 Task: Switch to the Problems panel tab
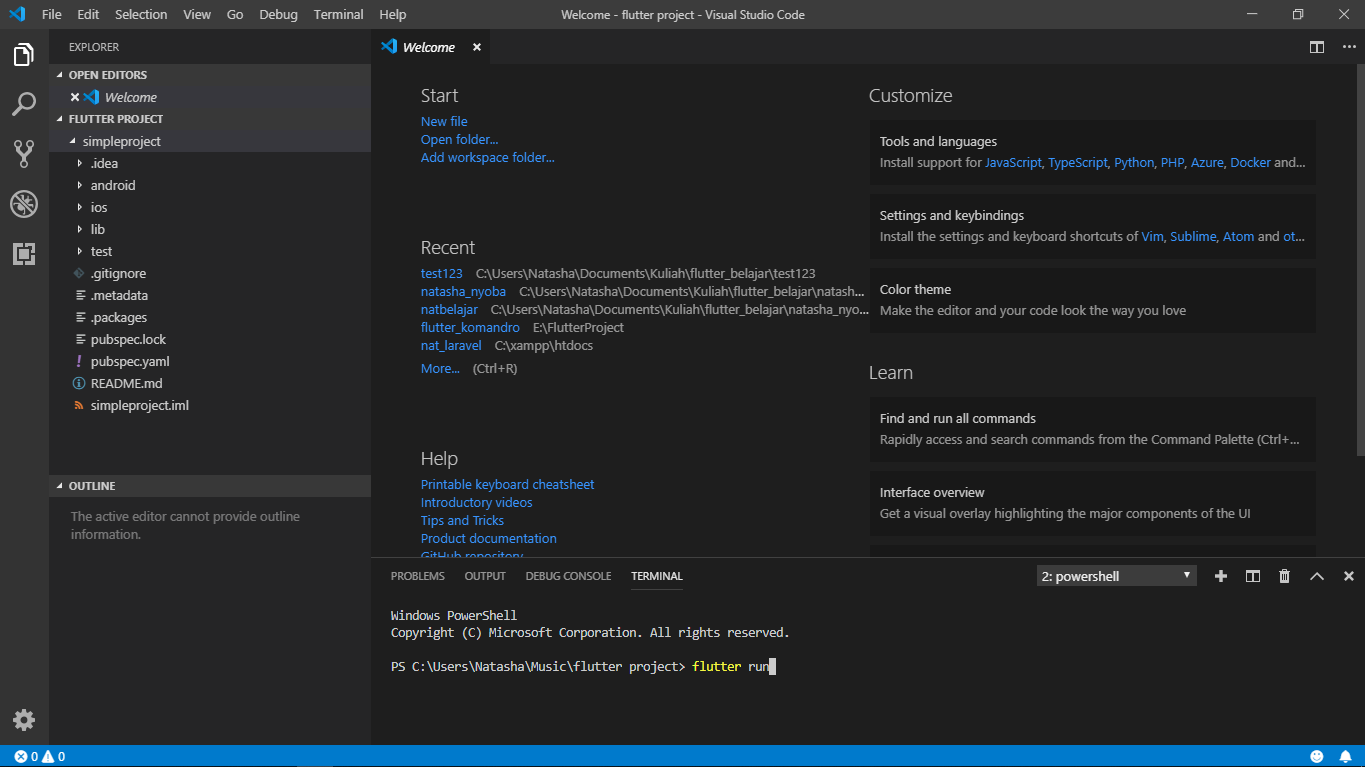pyautogui.click(x=418, y=576)
